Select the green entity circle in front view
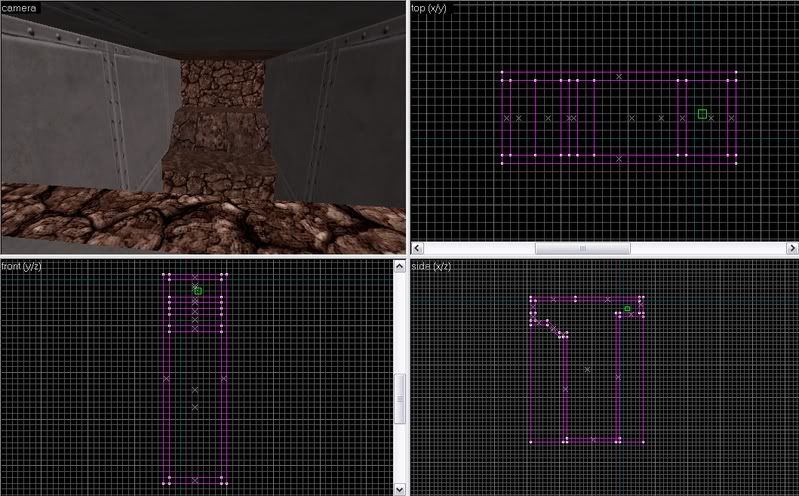This screenshot has height=496, width=799. [198, 290]
